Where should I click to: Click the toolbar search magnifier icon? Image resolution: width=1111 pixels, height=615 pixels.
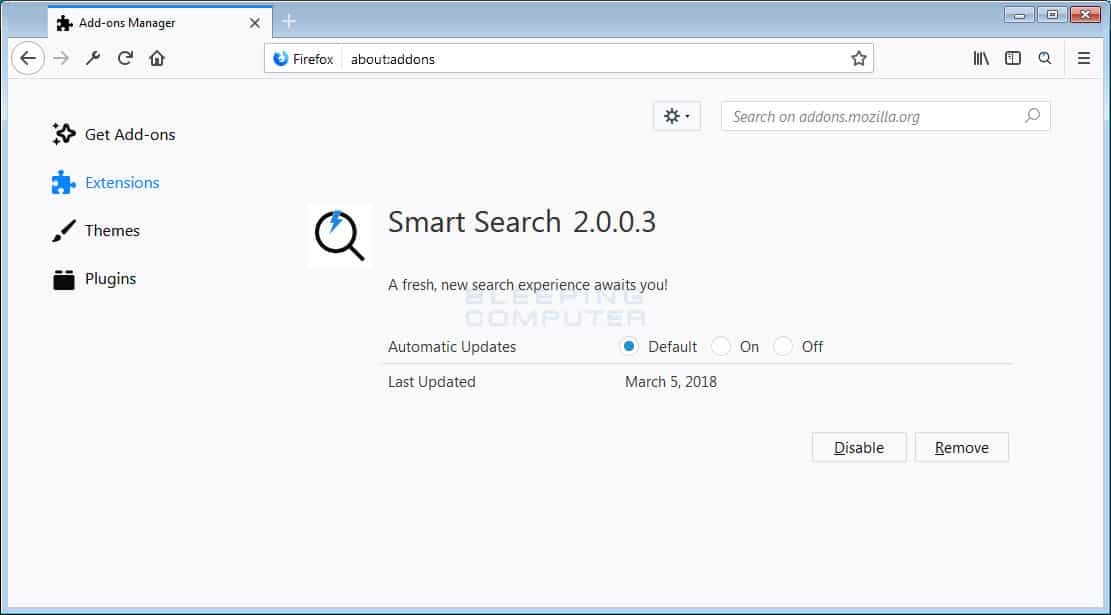(x=1045, y=59)
